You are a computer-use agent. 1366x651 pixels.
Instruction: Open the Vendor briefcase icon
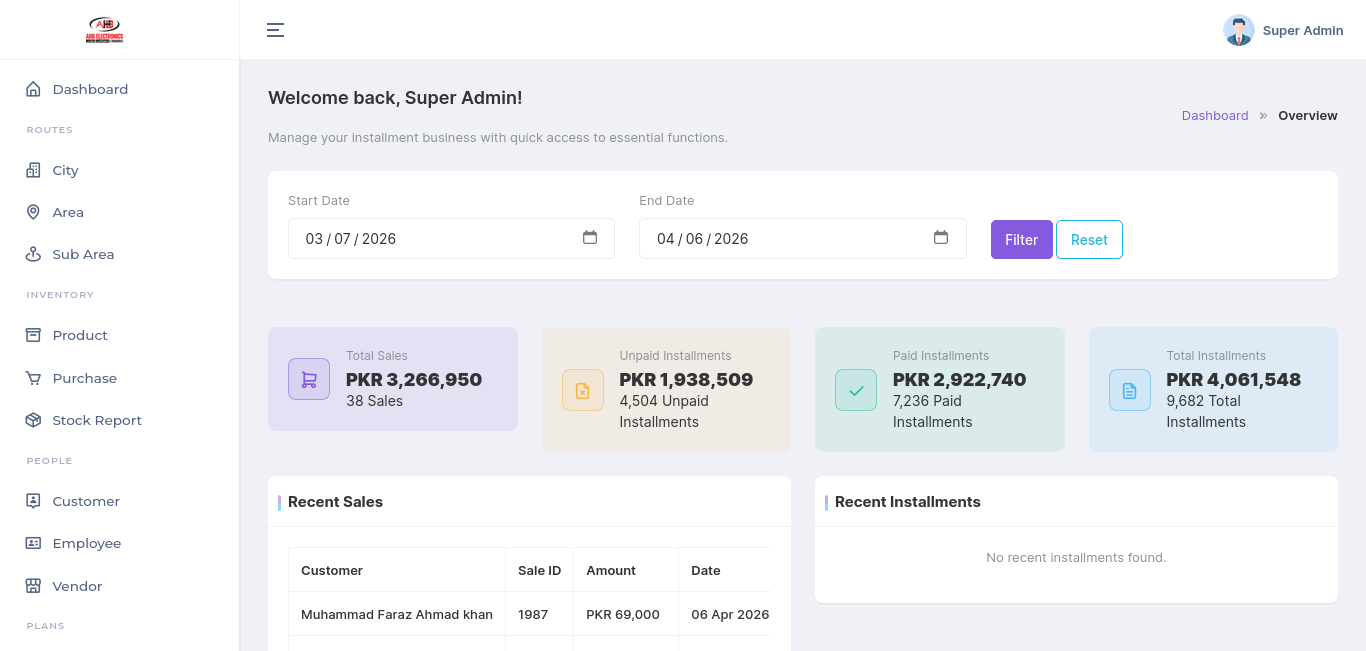click(x=31, y=586)
